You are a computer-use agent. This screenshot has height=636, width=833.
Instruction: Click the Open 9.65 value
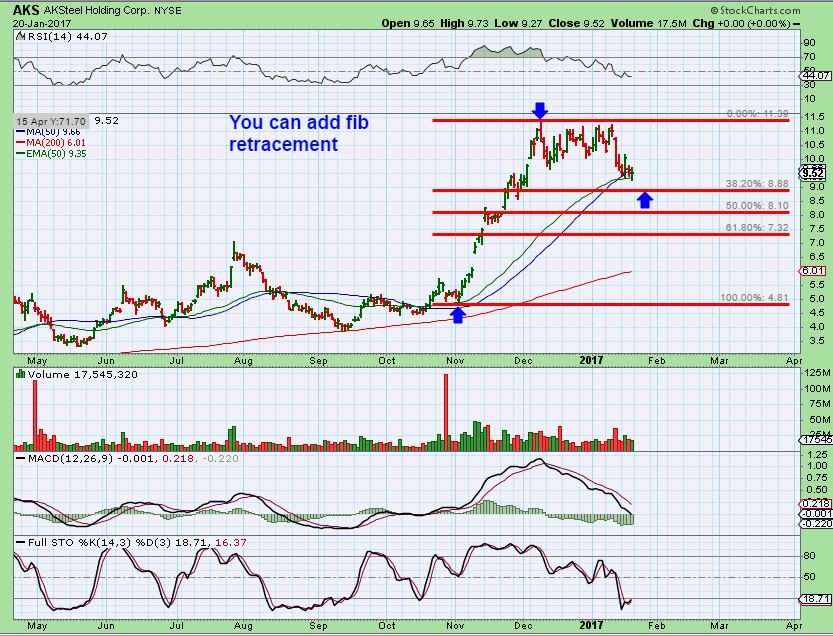pyautogui.click(x=408, y=23)
